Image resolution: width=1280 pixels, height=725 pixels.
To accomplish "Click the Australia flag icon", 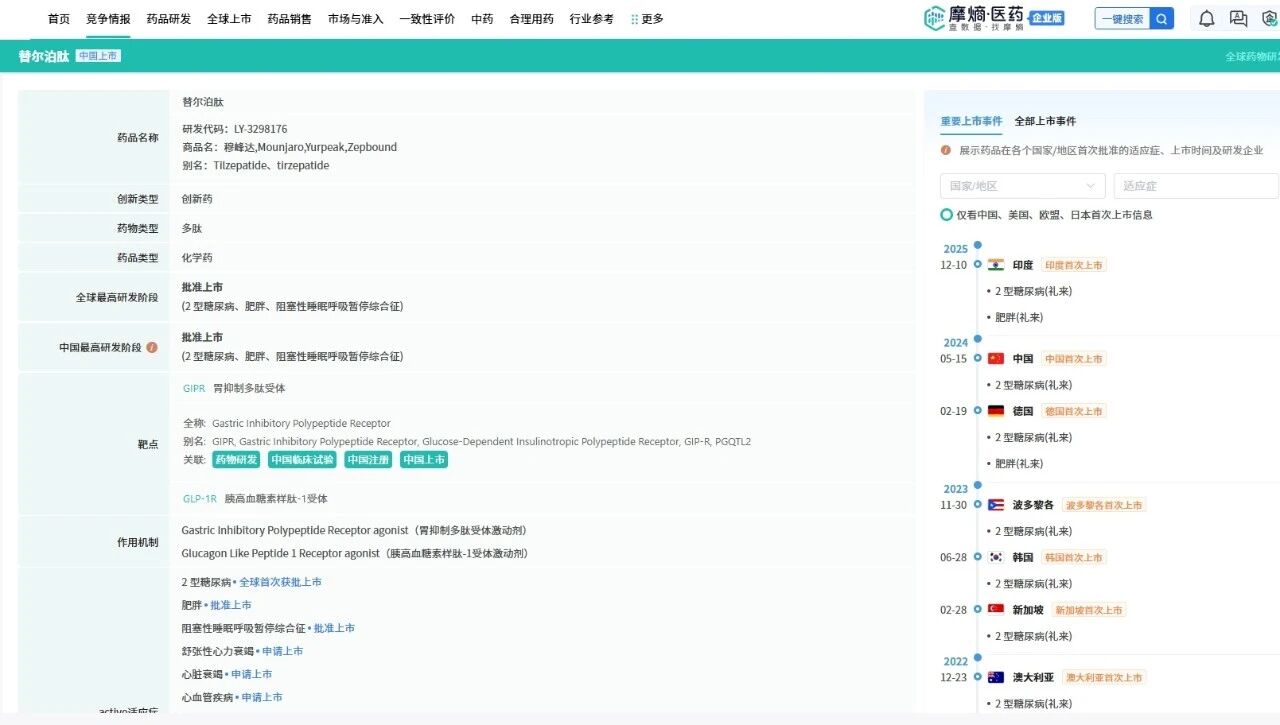I will tap(996, 677).
